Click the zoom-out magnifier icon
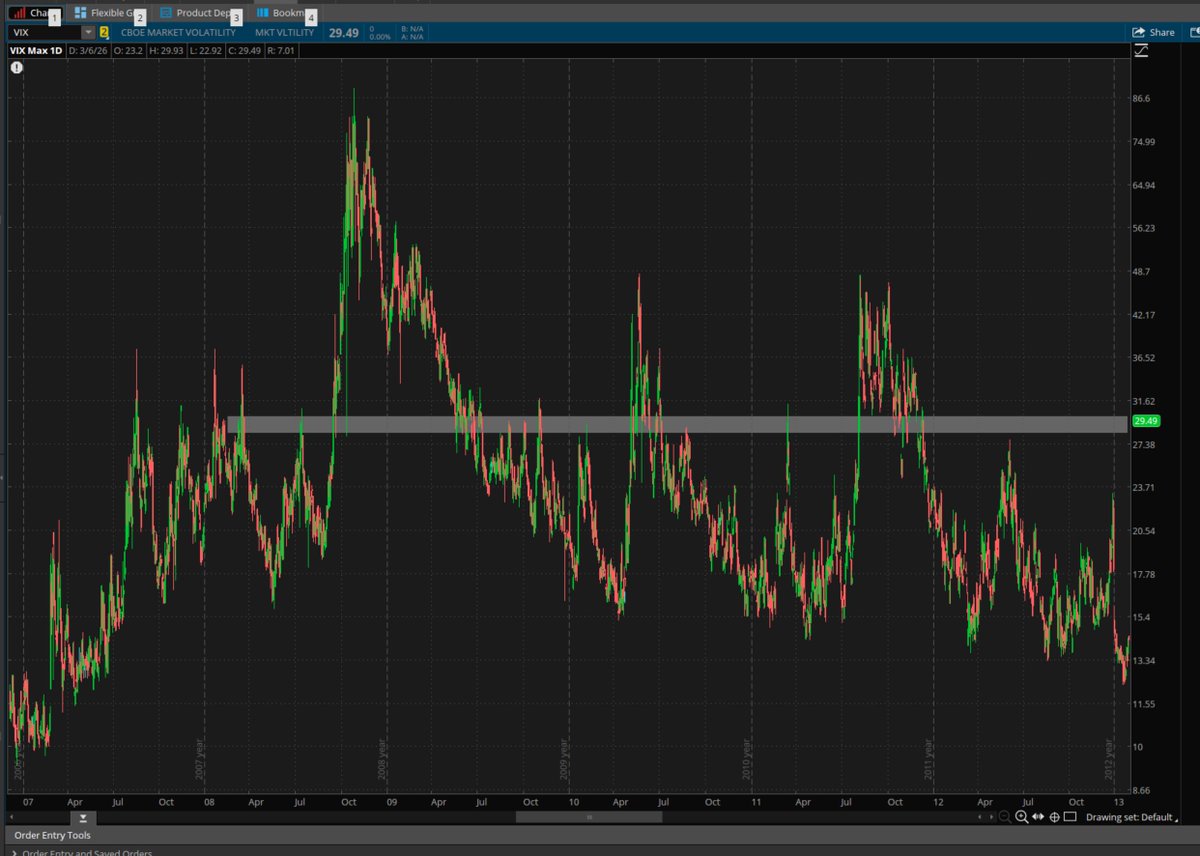This screenshot has height=856, width=1200. [x=1004, y=817]
